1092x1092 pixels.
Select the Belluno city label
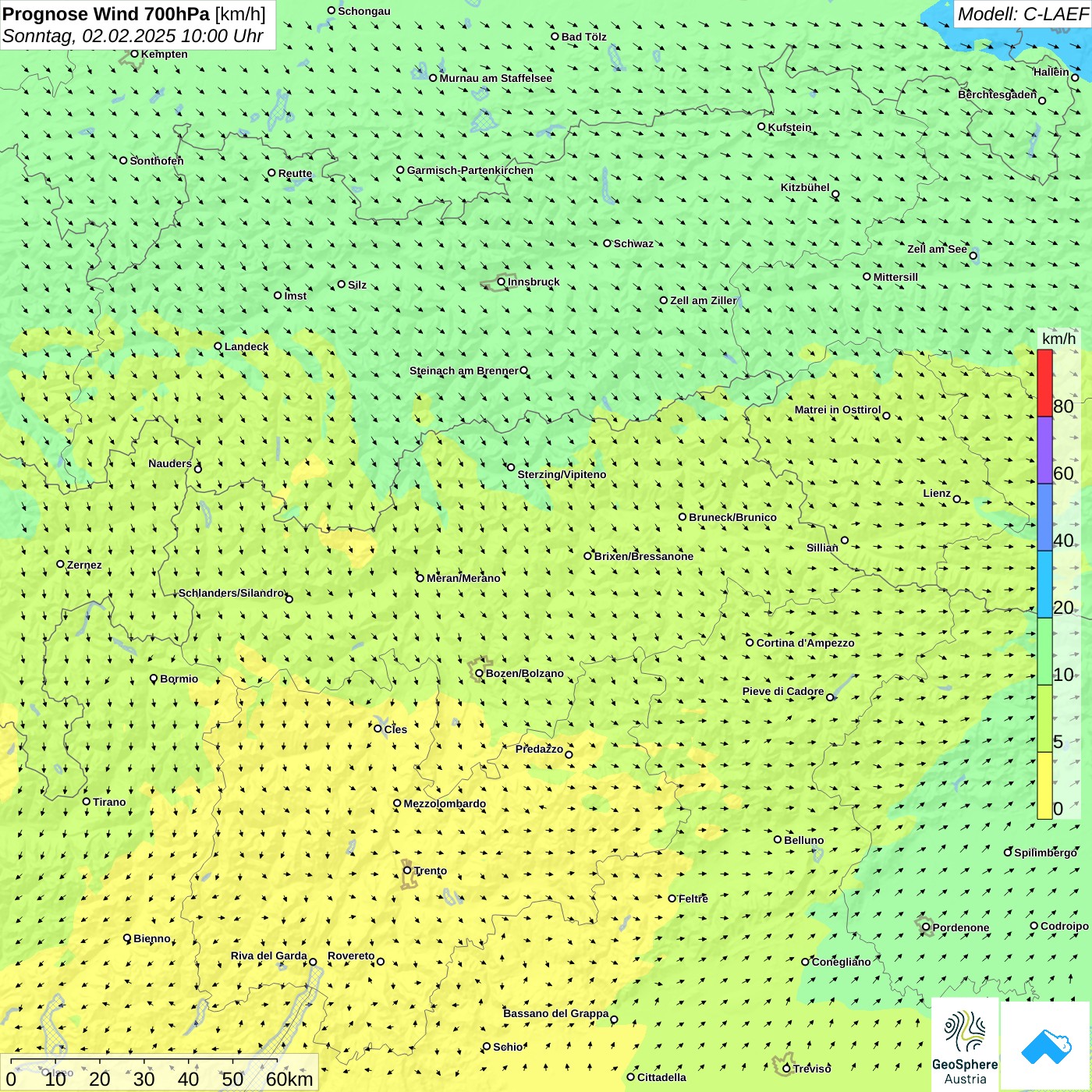(x=803, y=840)
